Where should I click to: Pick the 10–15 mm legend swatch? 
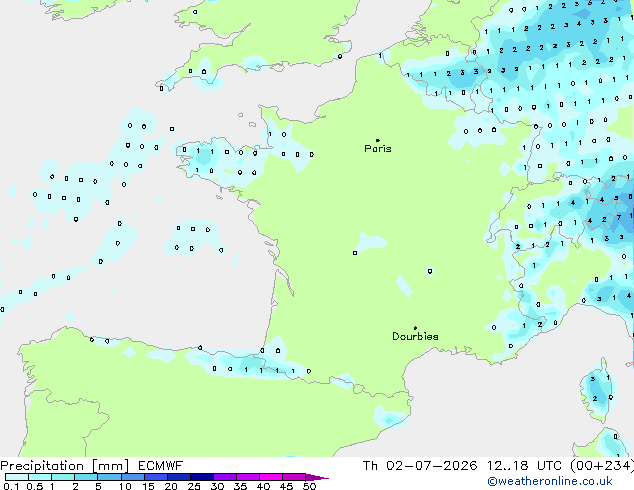132,477
